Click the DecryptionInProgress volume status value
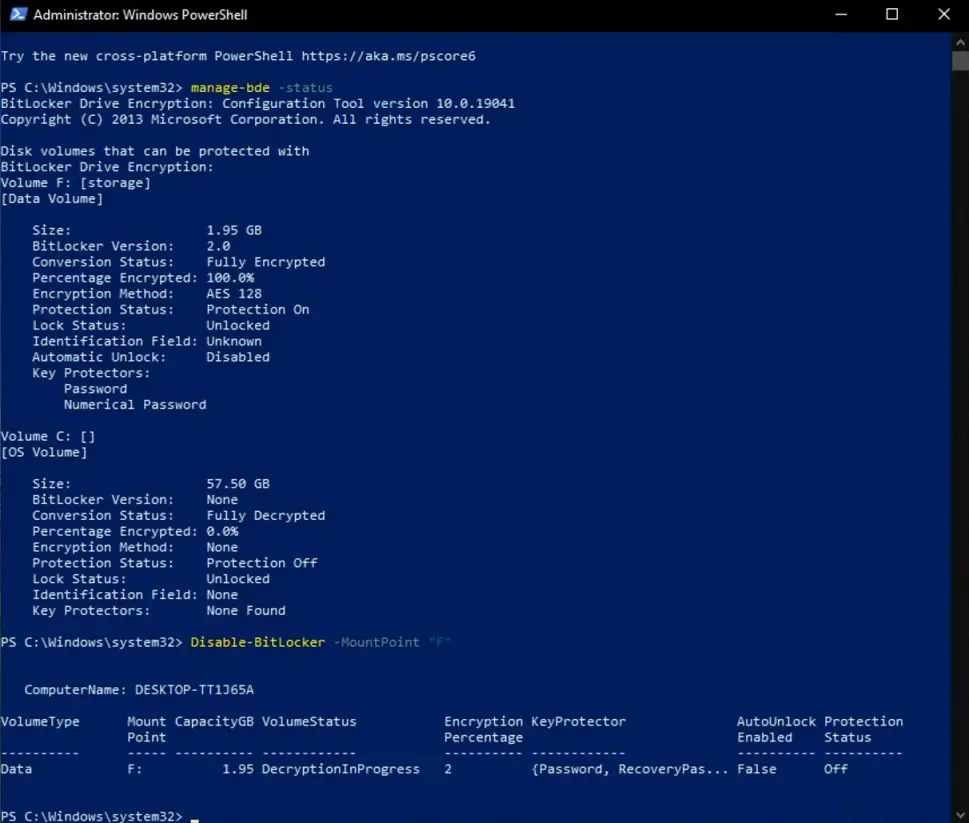969x823 pixels. [x=341, y=769]
